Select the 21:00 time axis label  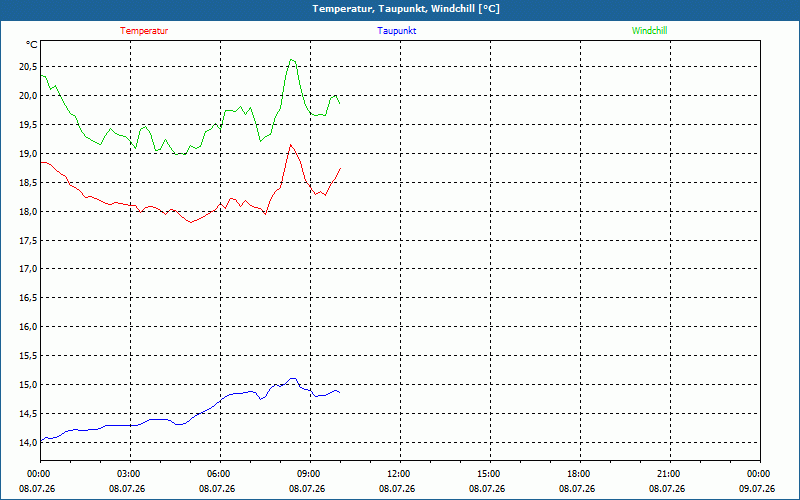tap(669, 474)
